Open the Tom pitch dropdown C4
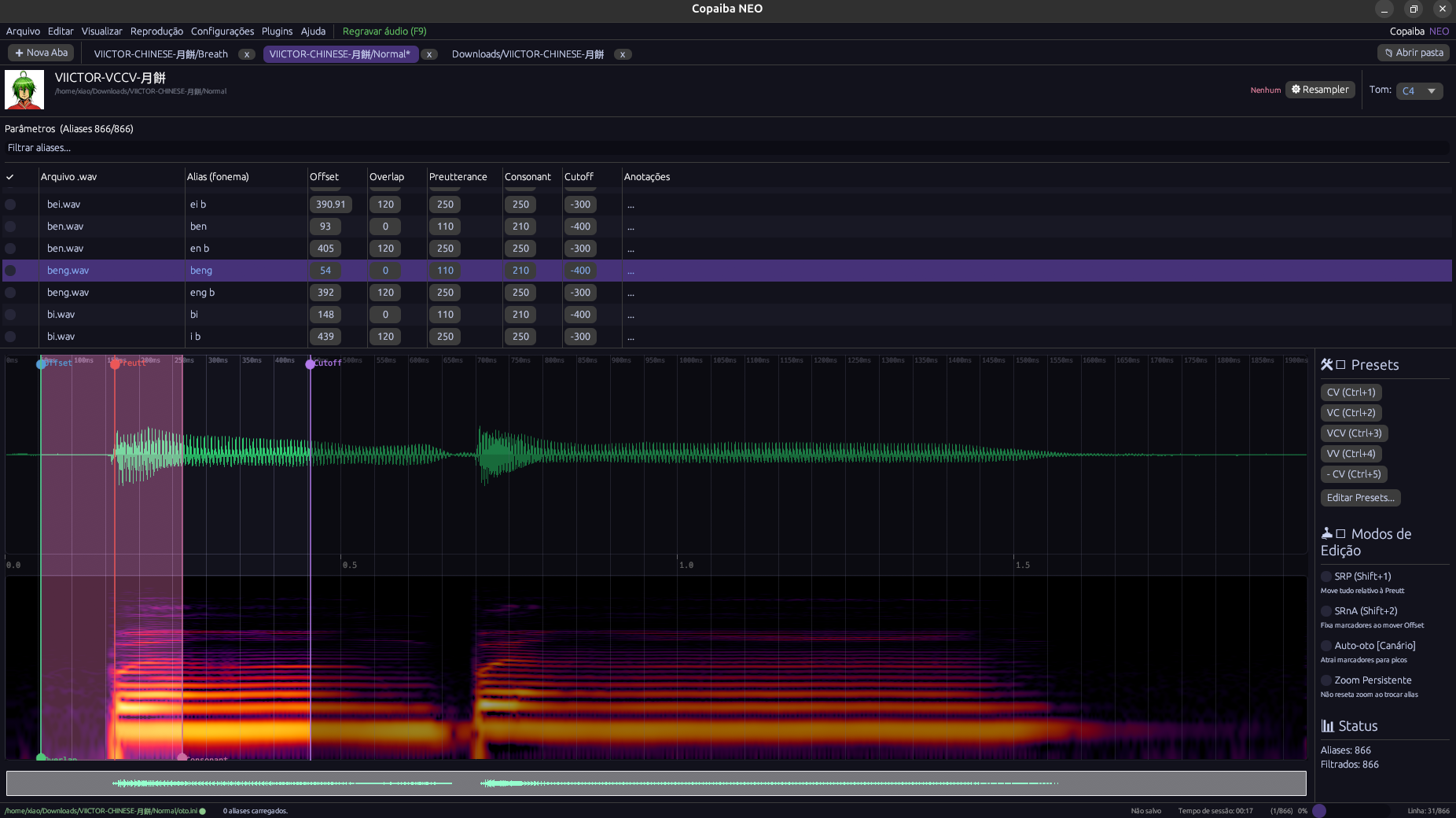The image size is (1456, 818). [1419, 90]
